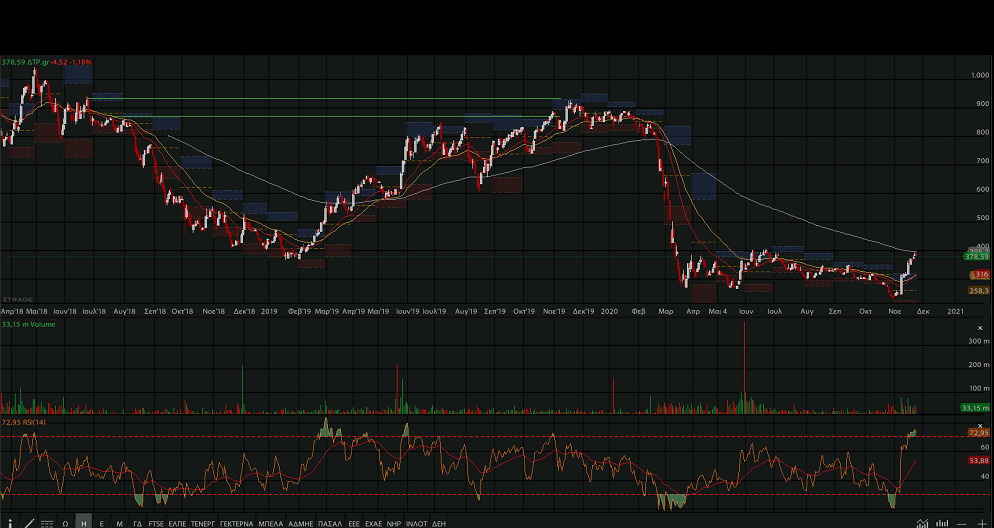
Task: Switch to the Μ timeframe
Action: [119, 523]
